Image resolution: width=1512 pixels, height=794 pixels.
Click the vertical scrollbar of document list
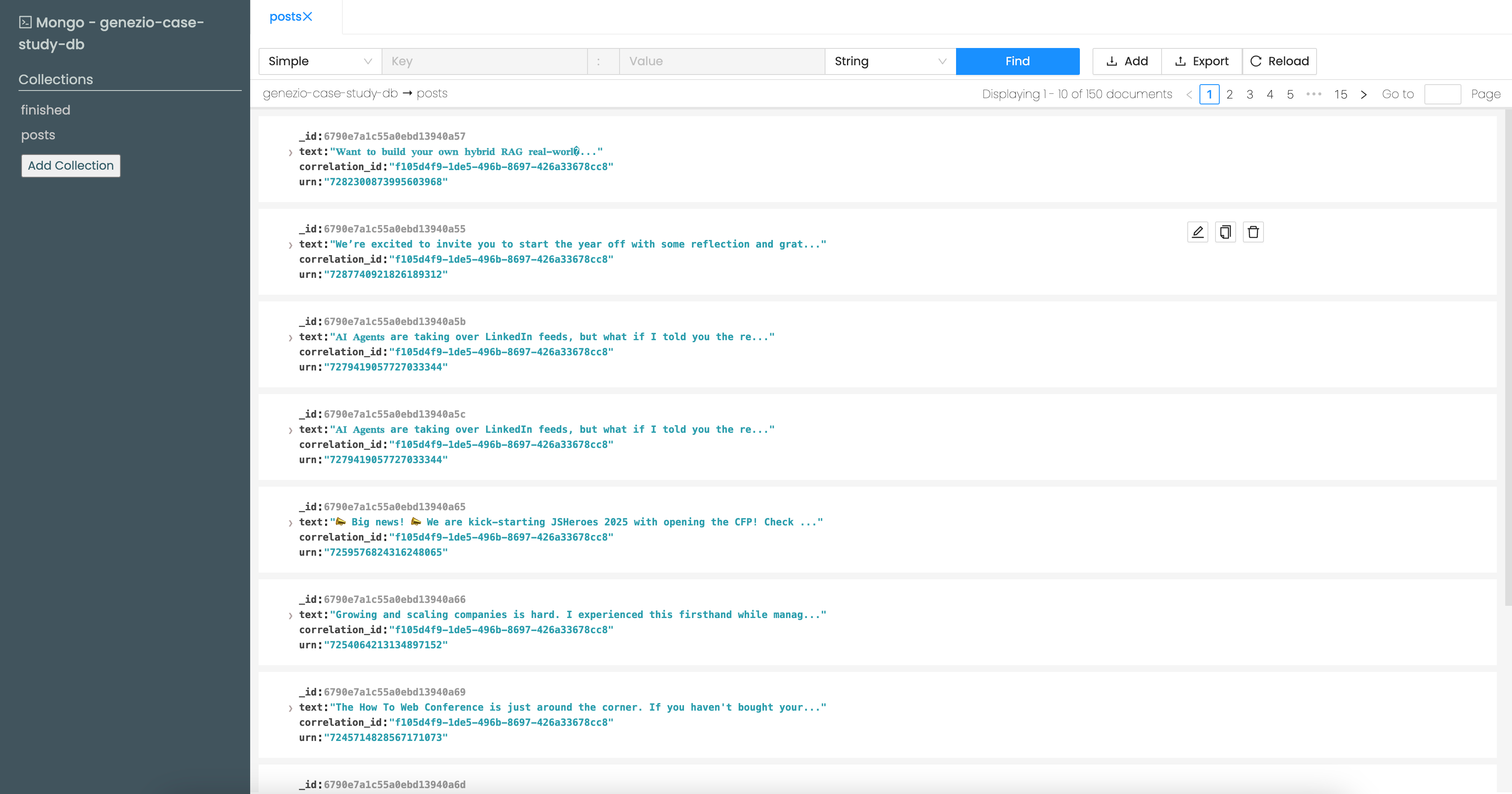[1508, 358]
